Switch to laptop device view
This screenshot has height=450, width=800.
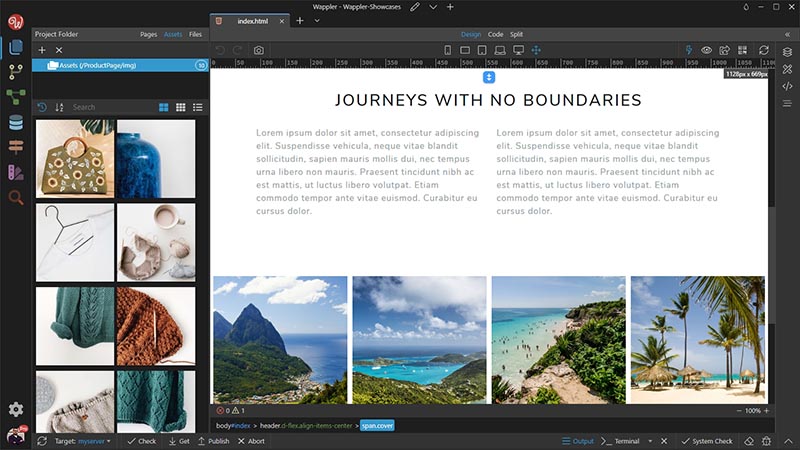pos(500,50)
